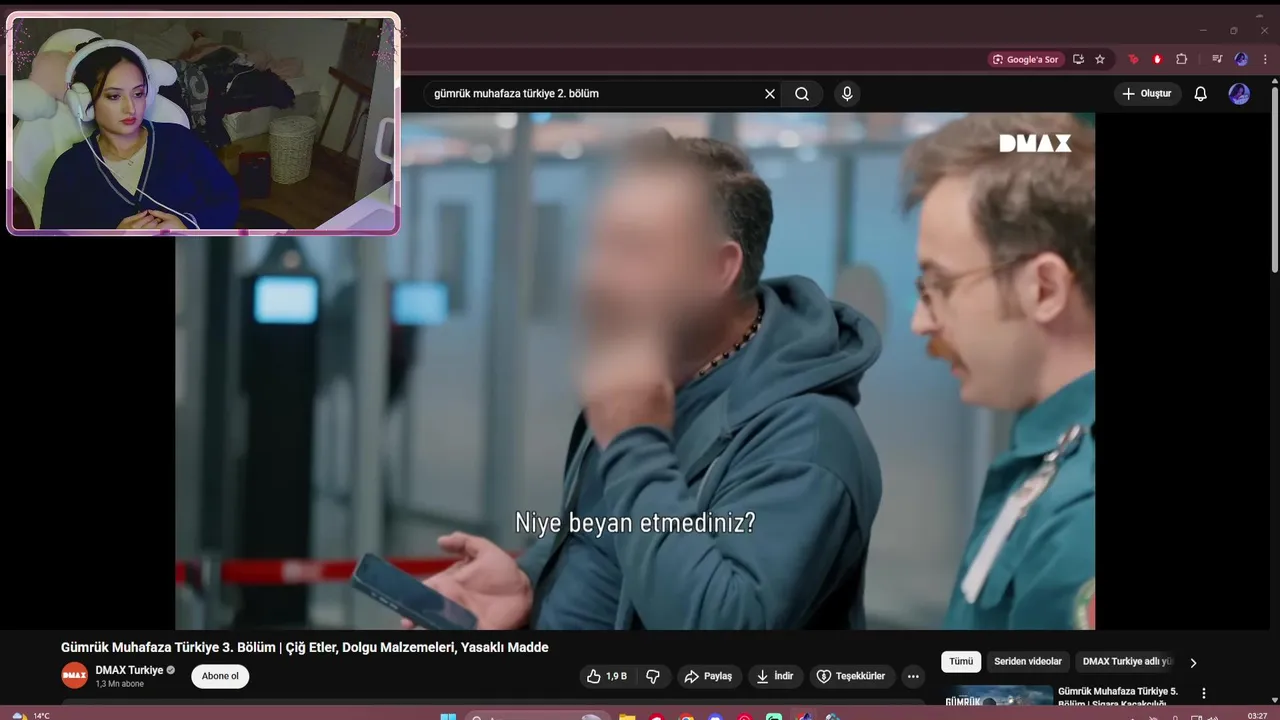Click the Paylaş share button
Viewport: 1280px width, 720px height.
pyautogui.click(x=708, y=677)
